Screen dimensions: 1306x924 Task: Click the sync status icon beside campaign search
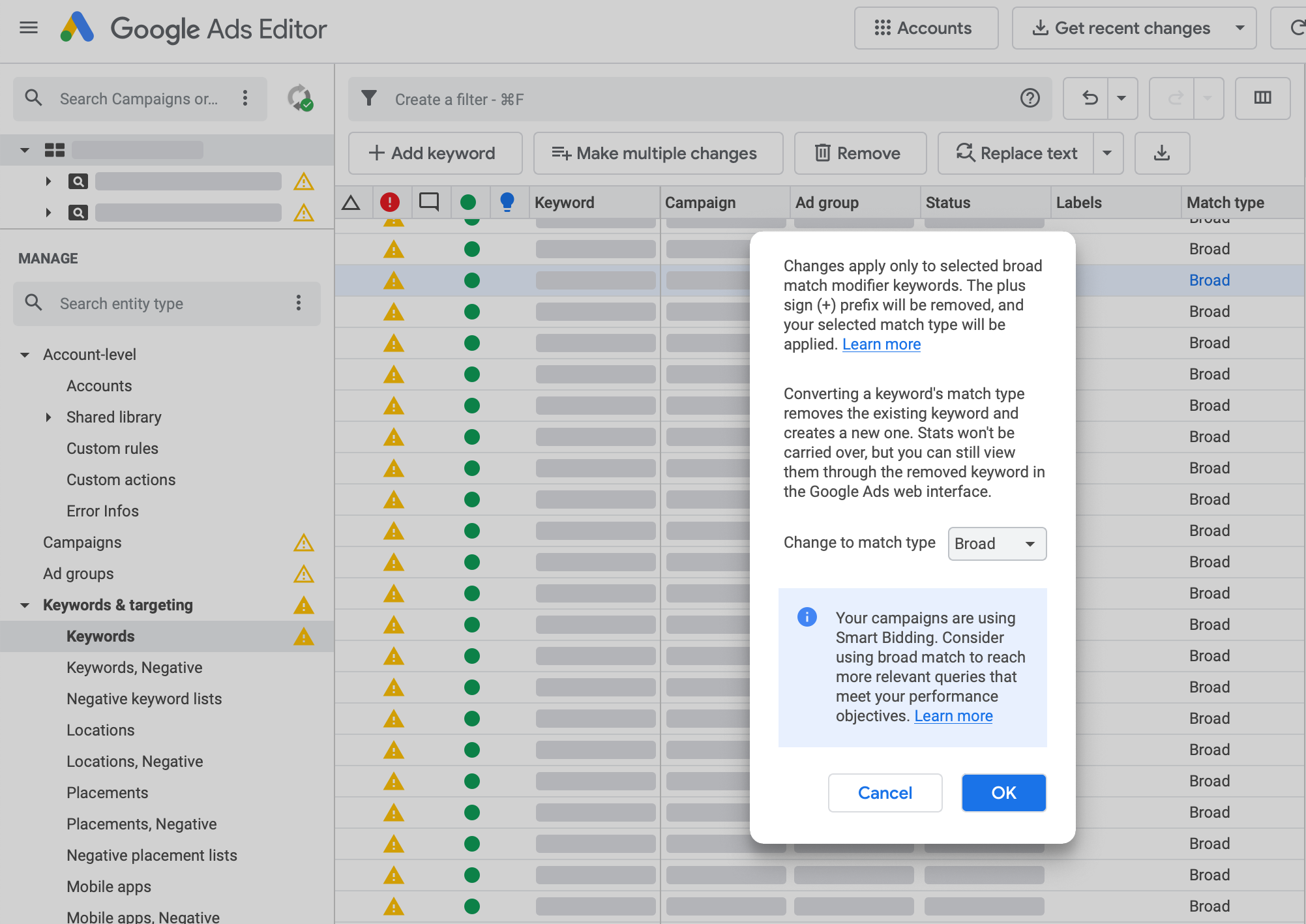(301, 98)
